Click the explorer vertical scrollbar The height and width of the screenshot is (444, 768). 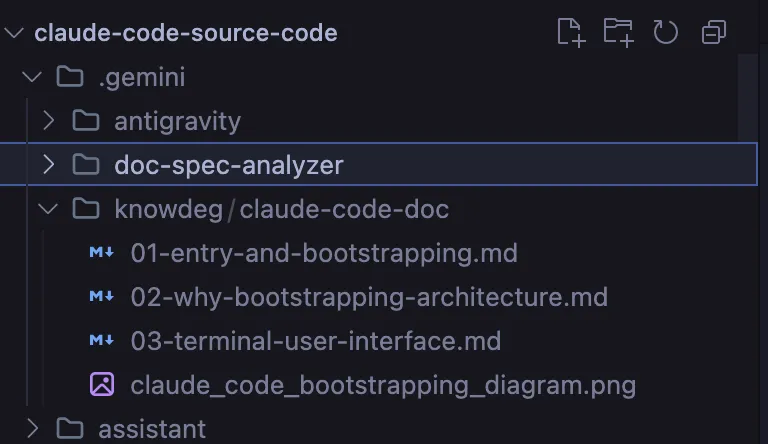pos(748,100)
